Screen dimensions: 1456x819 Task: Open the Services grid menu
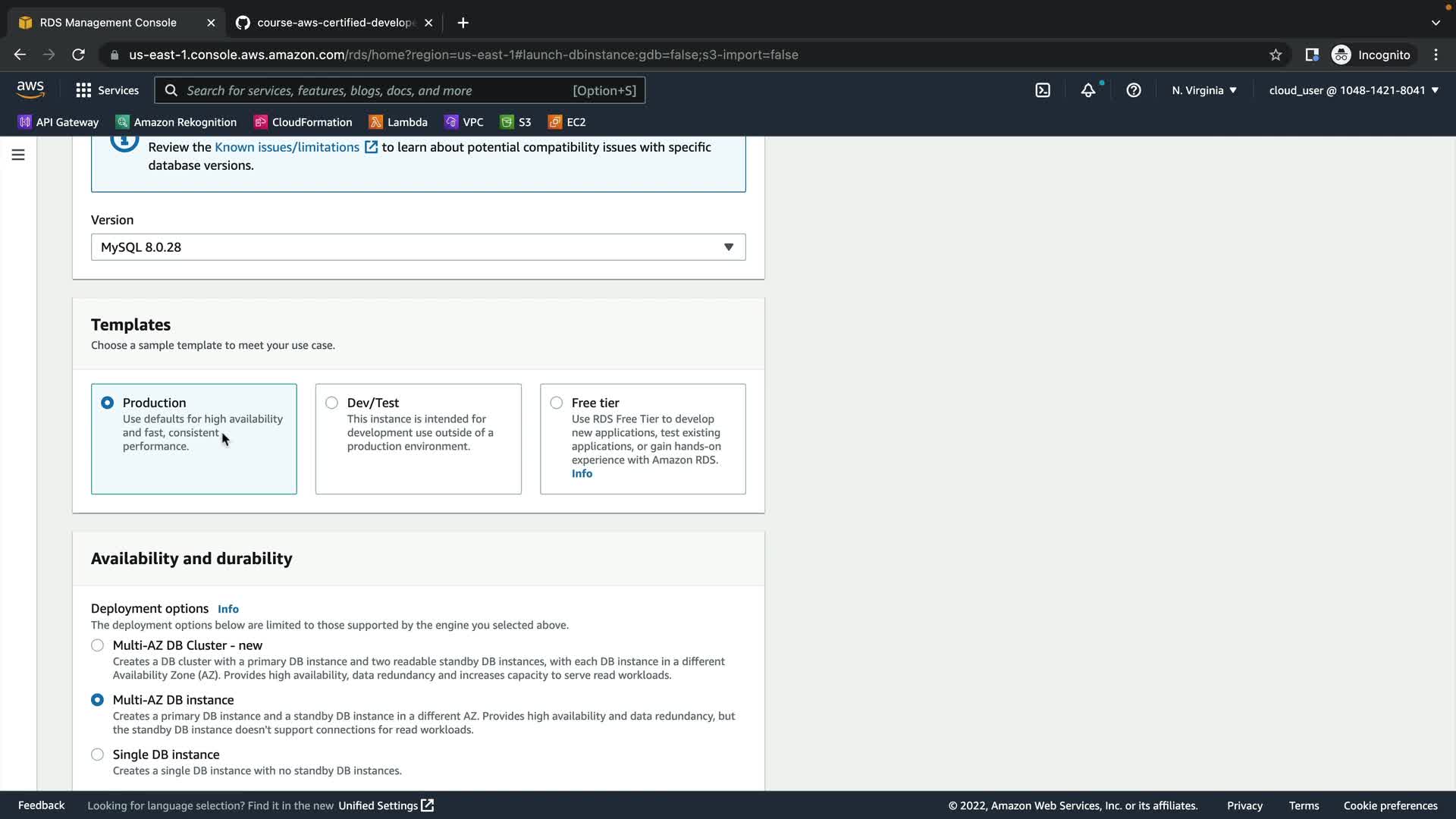(107, 90)
